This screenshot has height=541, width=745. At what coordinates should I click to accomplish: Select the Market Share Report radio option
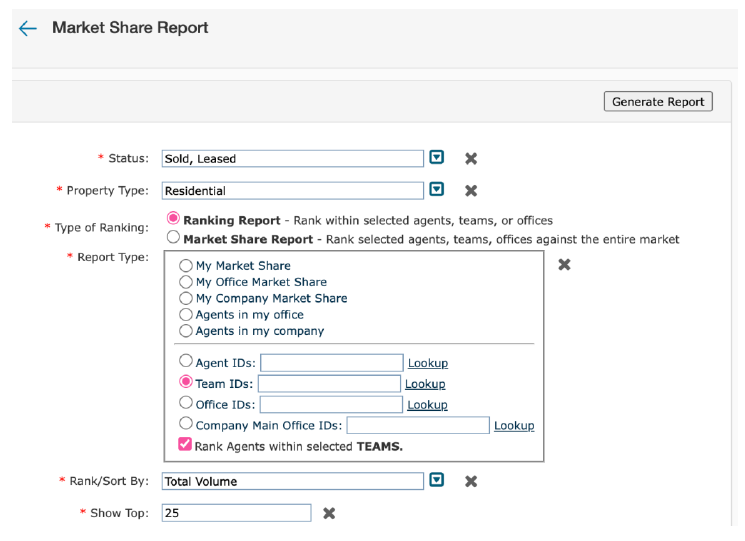[x=174, y=239]
